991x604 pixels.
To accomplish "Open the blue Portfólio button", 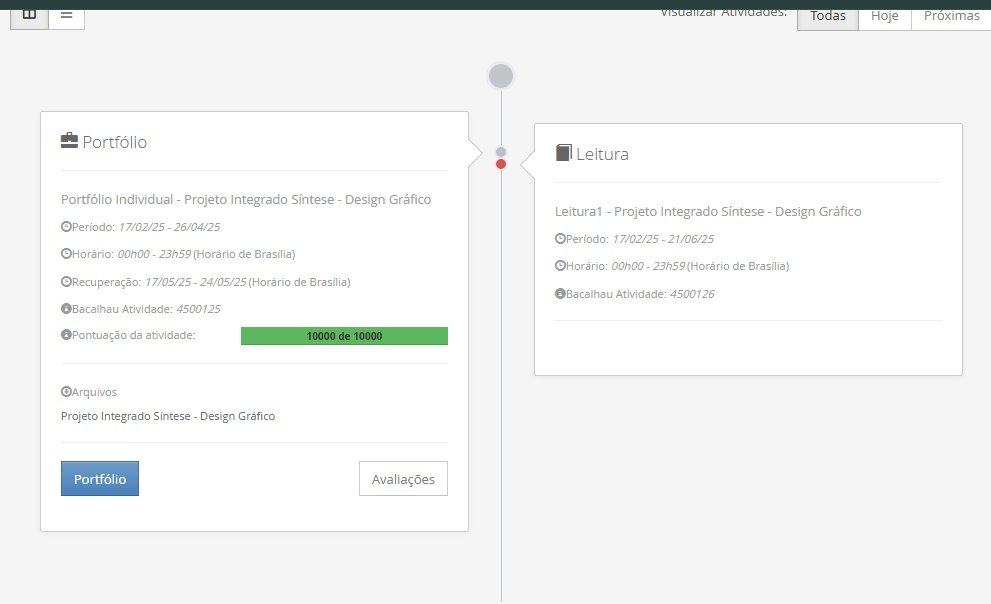I will [x=100, y=479].
